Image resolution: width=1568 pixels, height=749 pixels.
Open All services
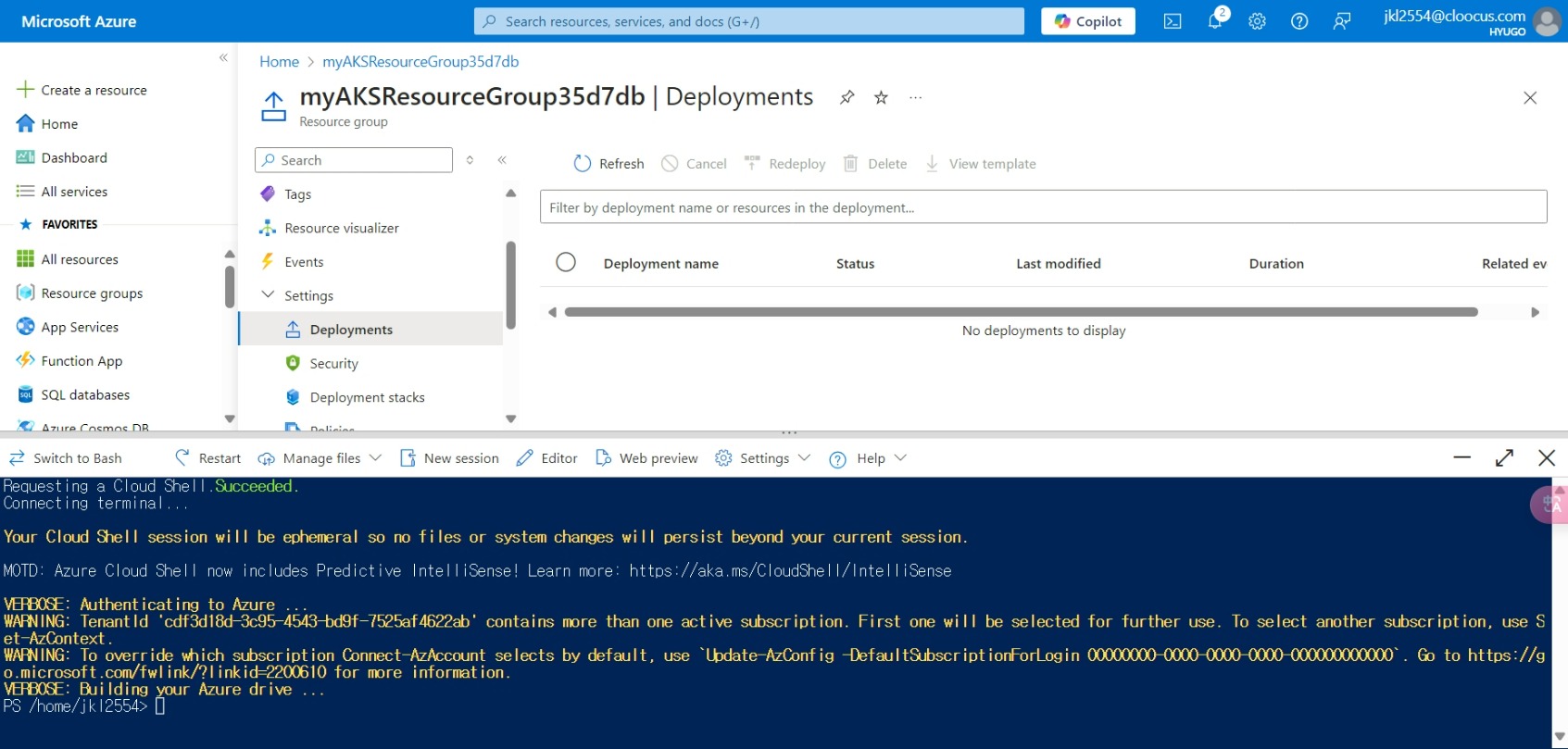[x=63, y=192]
